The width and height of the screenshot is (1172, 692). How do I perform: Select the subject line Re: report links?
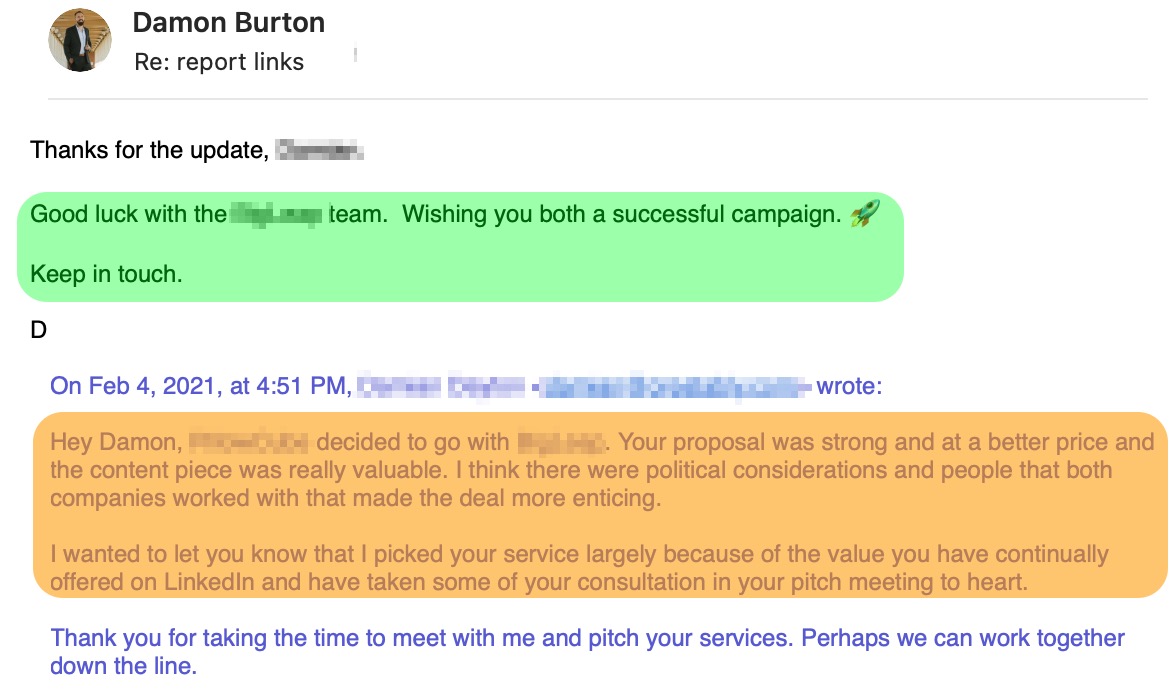point(219,62)
